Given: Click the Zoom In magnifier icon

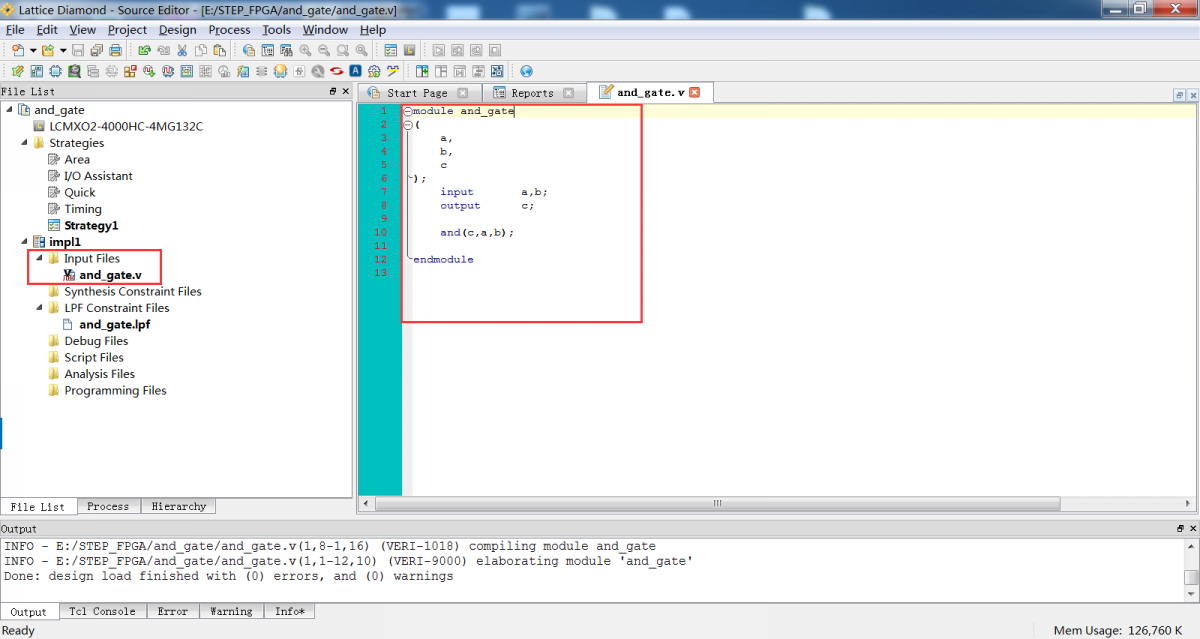Looking at the screenshot, I should 306,50.
